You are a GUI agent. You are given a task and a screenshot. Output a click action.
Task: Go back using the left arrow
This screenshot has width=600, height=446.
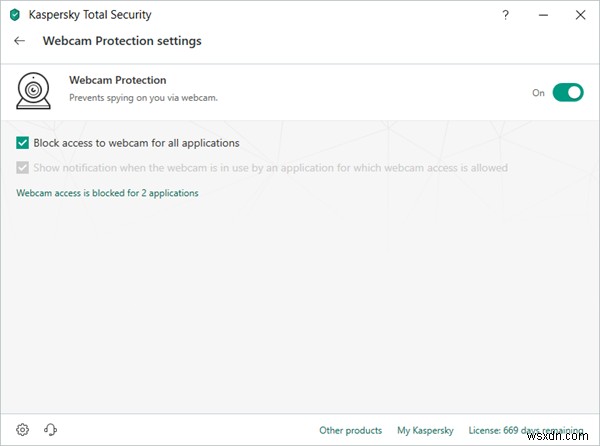coord(20,41)
